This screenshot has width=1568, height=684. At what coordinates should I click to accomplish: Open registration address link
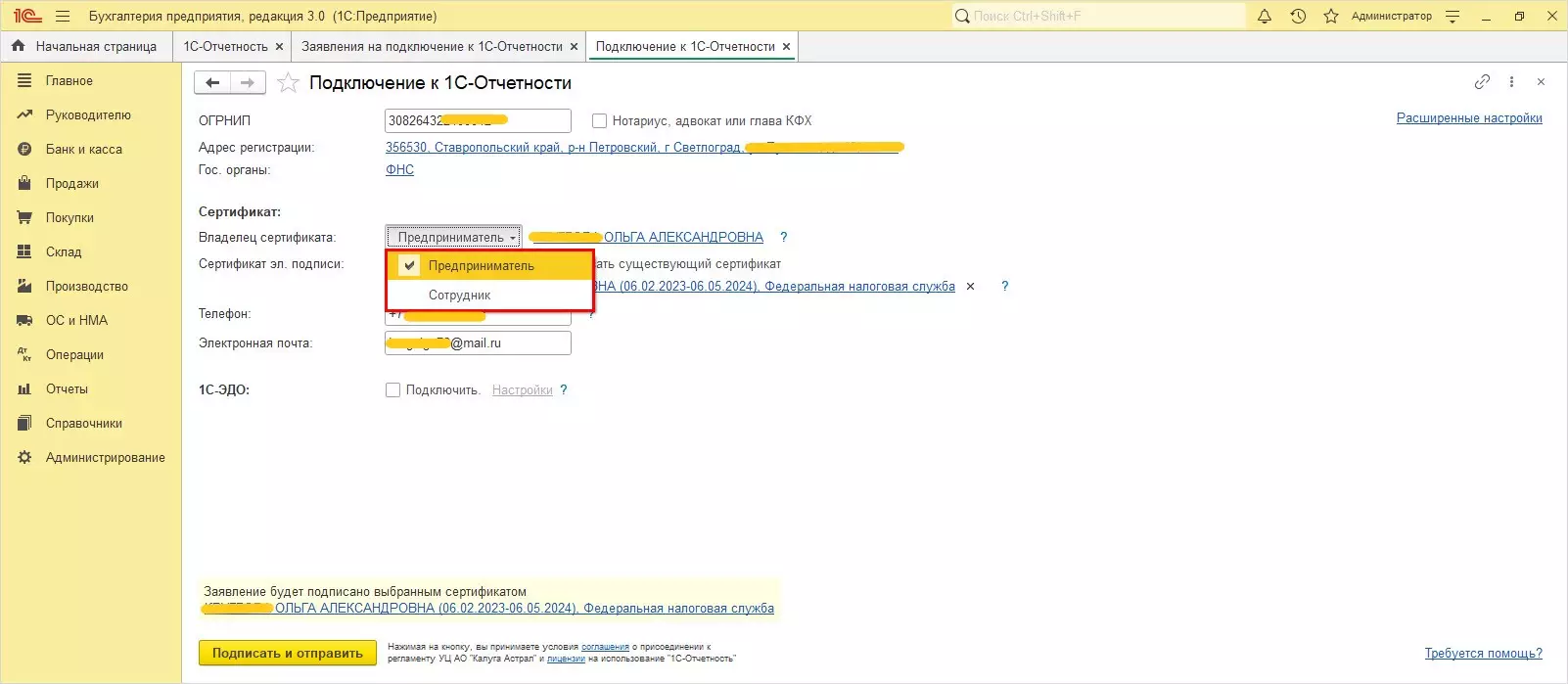[x=644, y=148]
